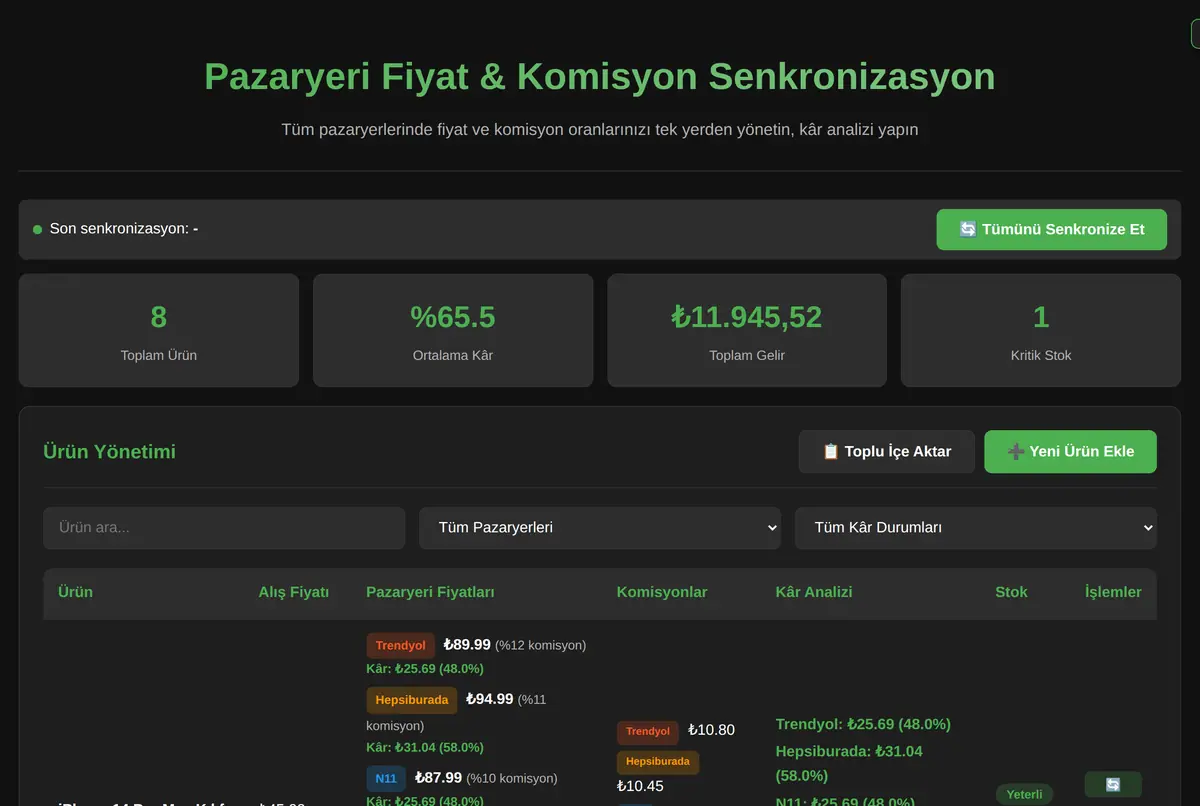The width and height of the screenshot is (1200, 806).
Task: Click the Alış Fiyatı column header
Action: pyautogui.click(x=294, y=592)
